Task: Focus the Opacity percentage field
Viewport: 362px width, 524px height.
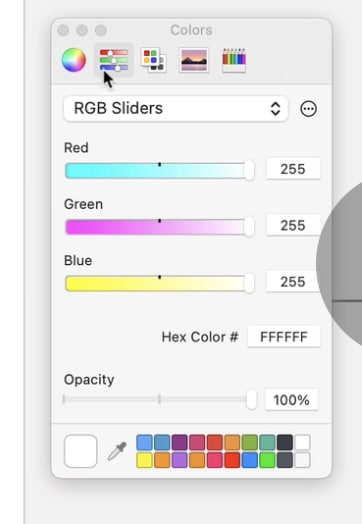Action: point(291,399)
